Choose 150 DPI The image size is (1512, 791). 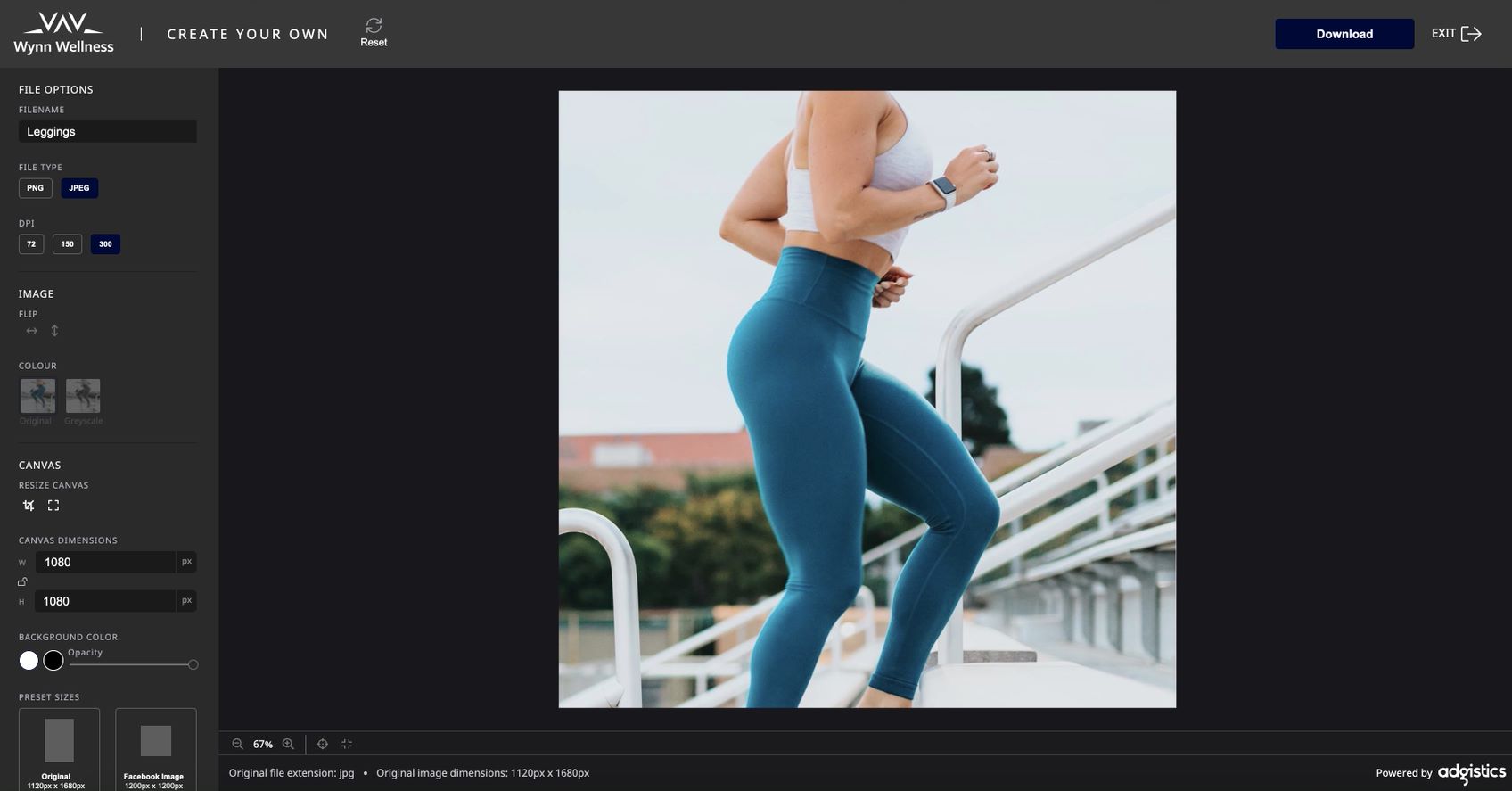point(67,244)
